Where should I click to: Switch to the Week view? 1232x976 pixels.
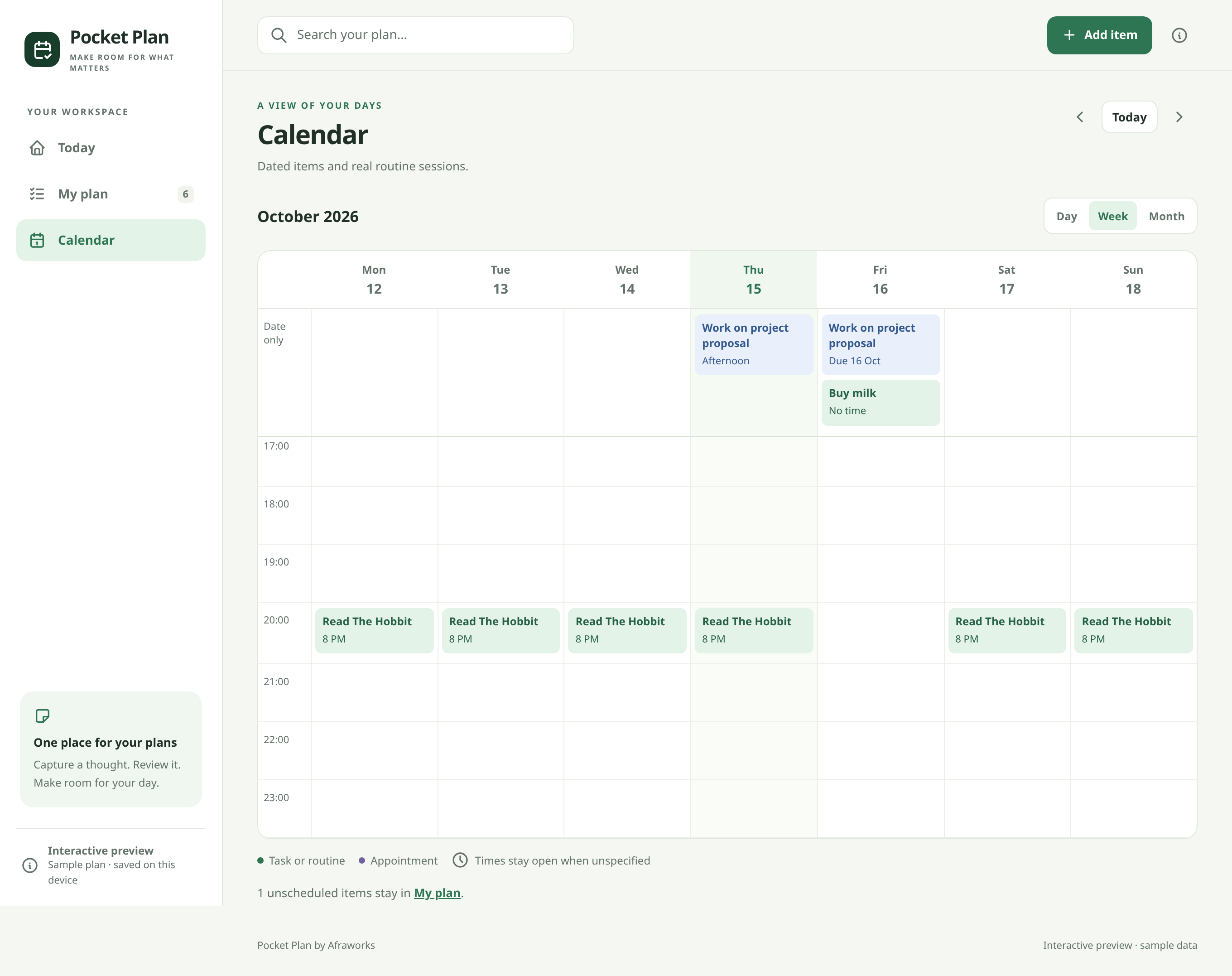(x=1112, y=216)
